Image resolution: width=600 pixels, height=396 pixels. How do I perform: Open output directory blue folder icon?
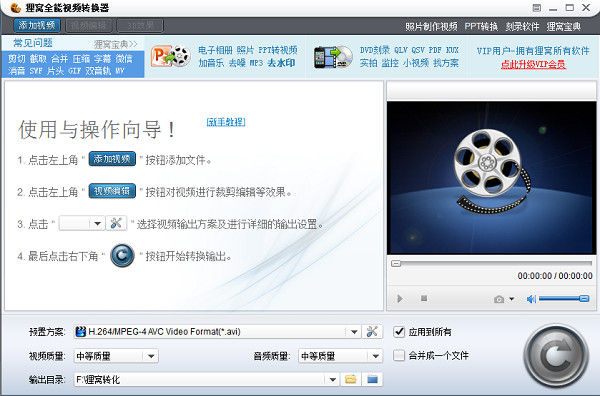click(372, 379)
